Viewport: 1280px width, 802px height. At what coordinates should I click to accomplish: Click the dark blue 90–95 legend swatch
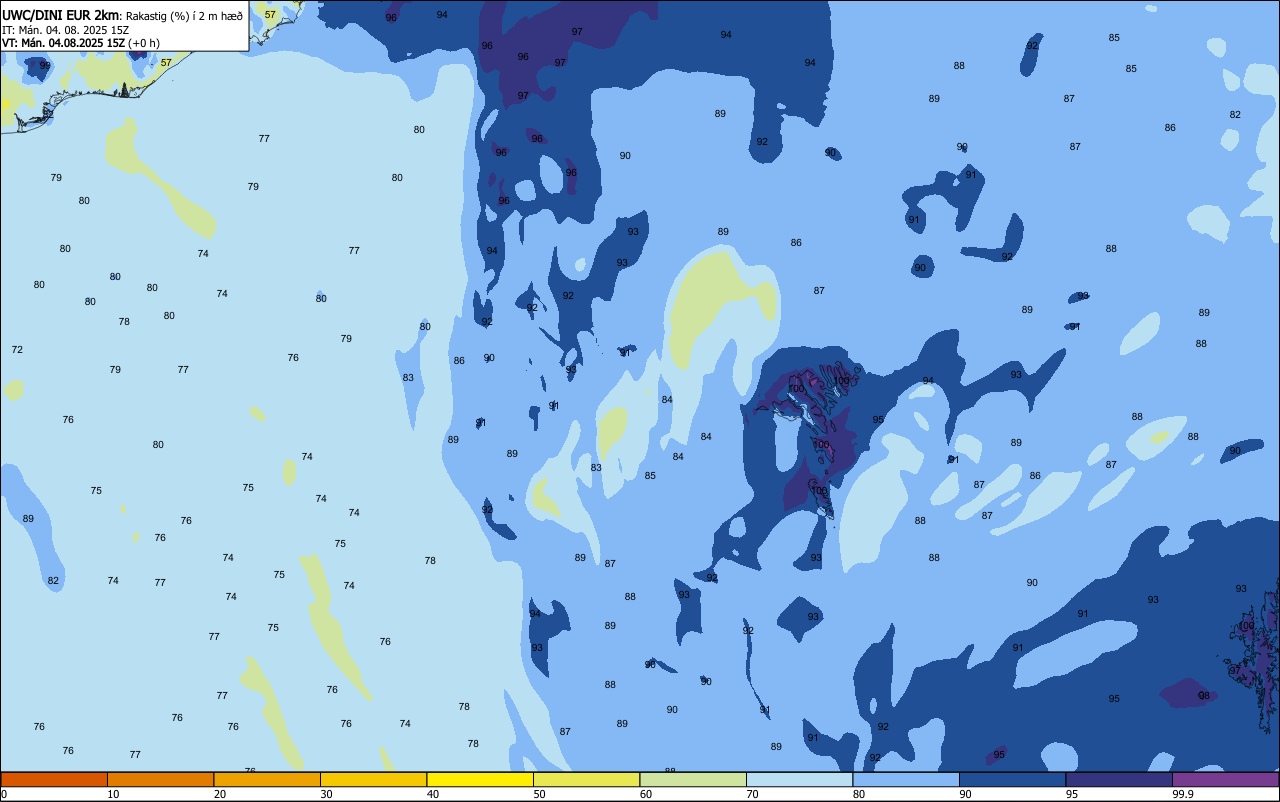click(x=1012, y=779)
